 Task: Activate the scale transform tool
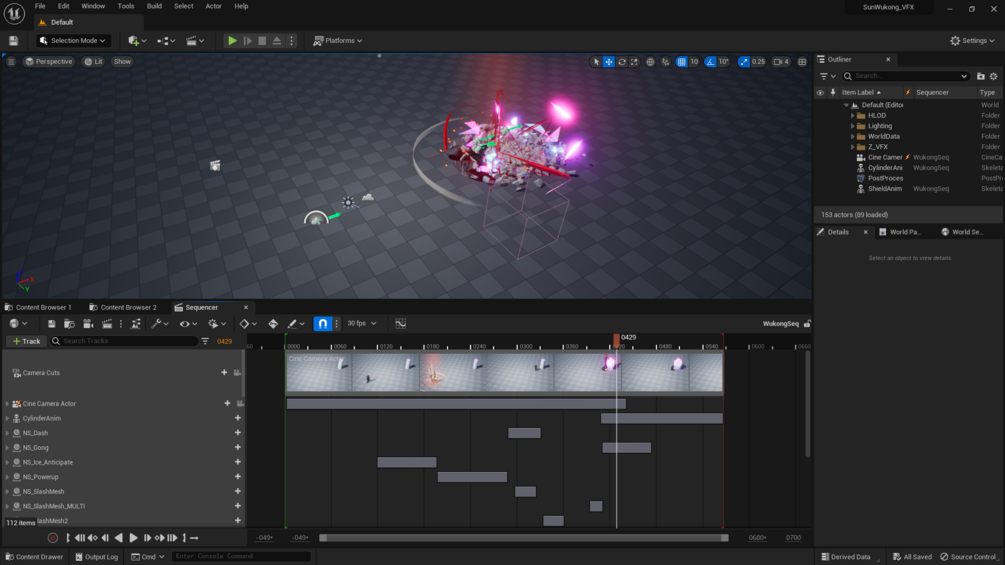[635, 62]
